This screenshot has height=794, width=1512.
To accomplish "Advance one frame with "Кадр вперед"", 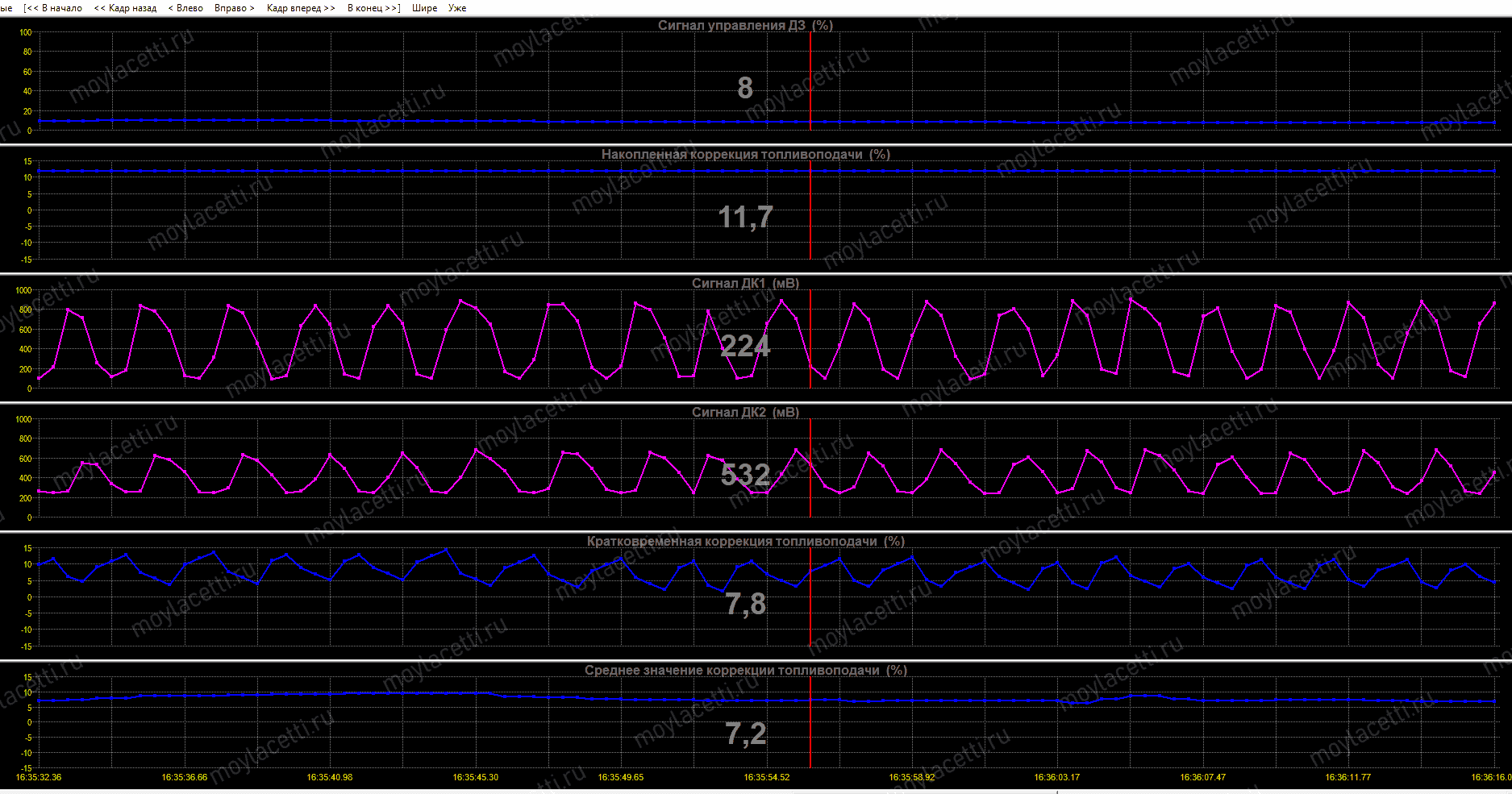I will pos(300,8).
